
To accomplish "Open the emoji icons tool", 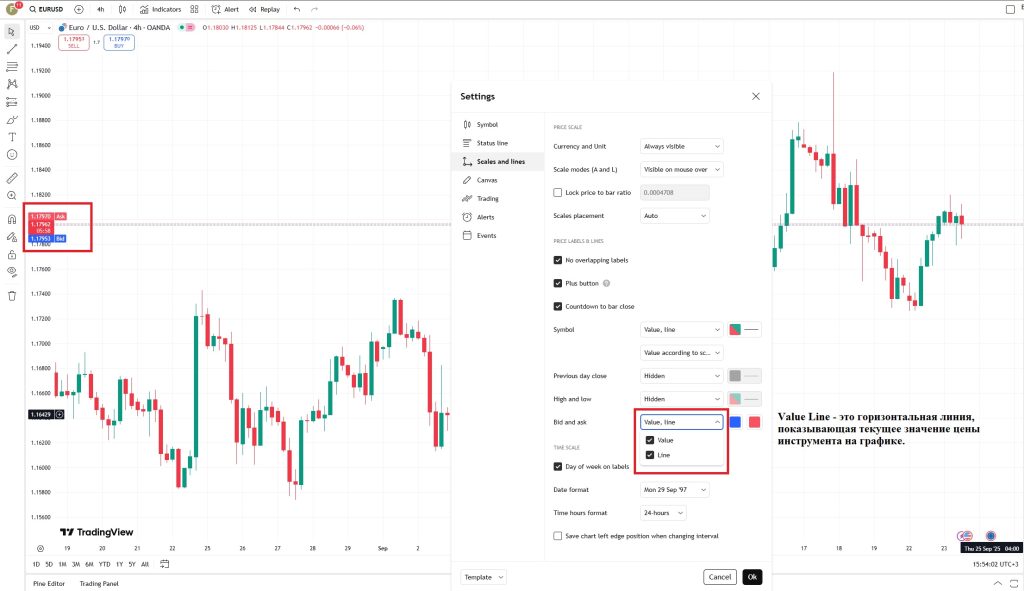I will [x=12, y=155].
